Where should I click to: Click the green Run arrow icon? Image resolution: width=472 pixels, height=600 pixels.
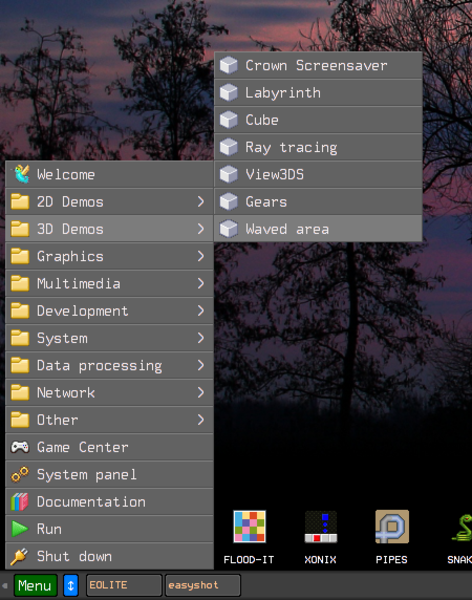(x=20, y=529)
